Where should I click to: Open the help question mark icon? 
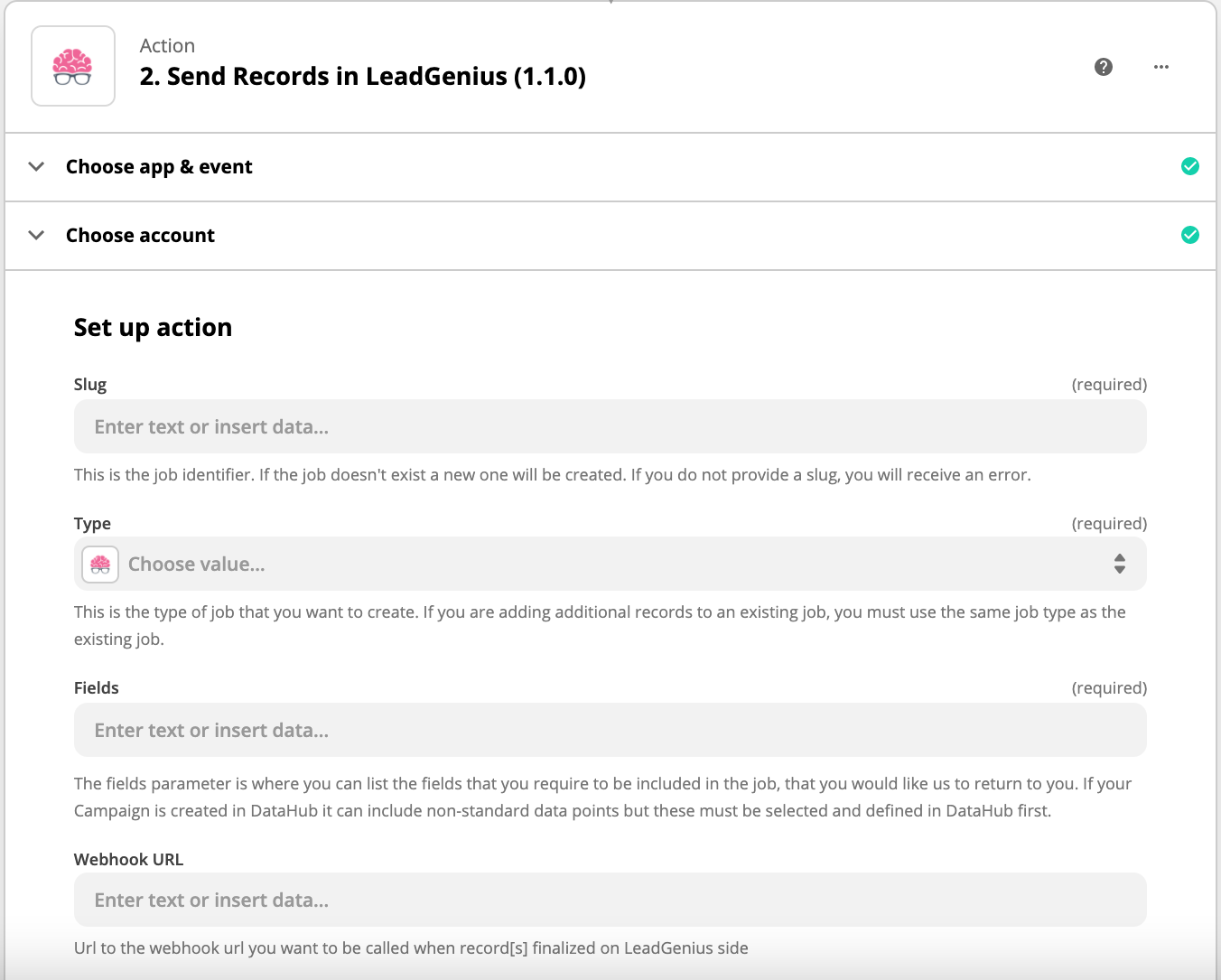point(1104,67)
